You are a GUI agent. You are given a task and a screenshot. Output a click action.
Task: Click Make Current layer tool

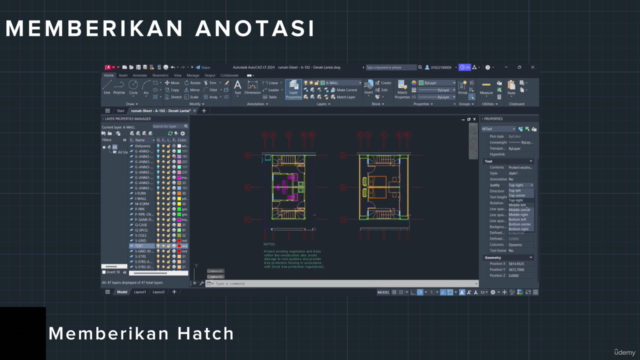point(343,90)
